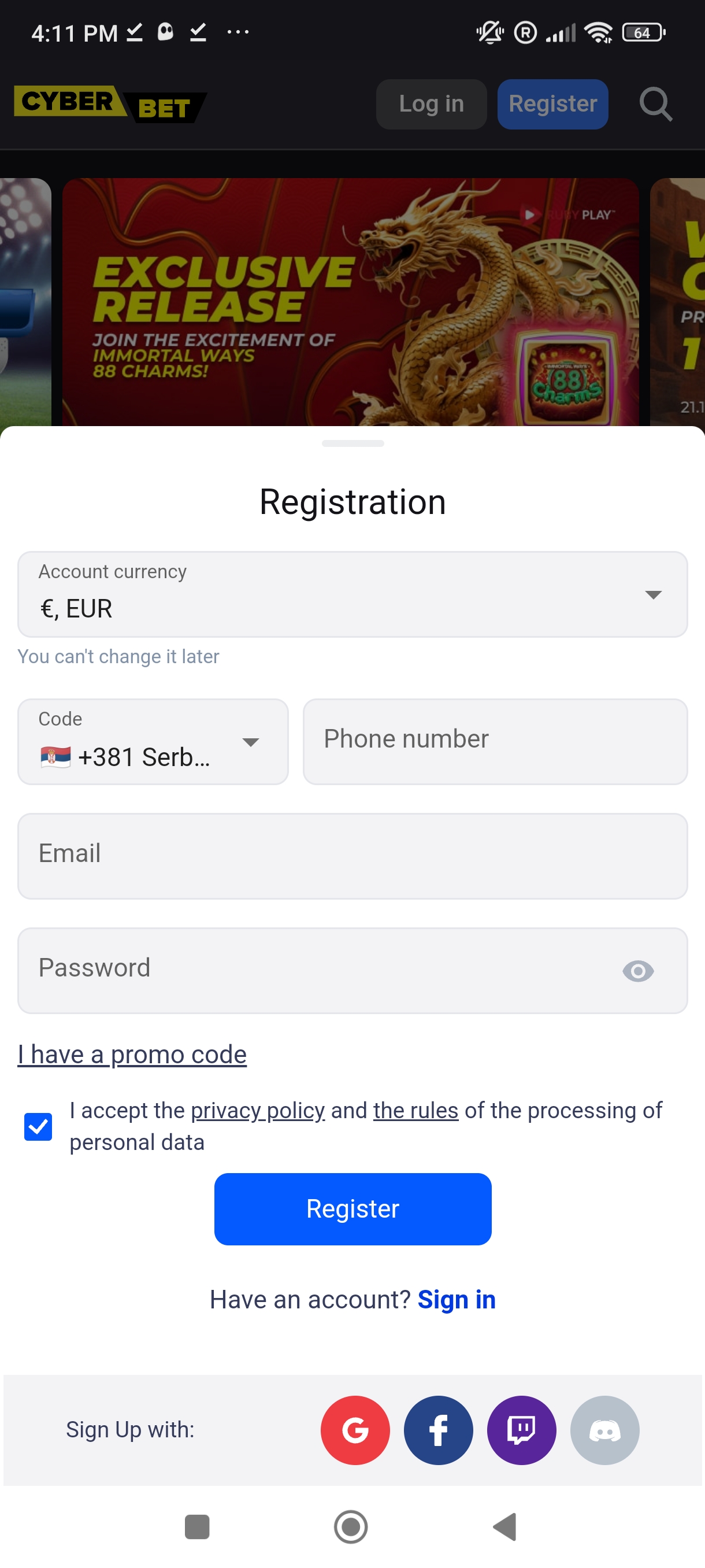Viewport: 705px width, 1568px height.
Task: Open the Exclusive Release dragon banner
Action: (350, 302)
